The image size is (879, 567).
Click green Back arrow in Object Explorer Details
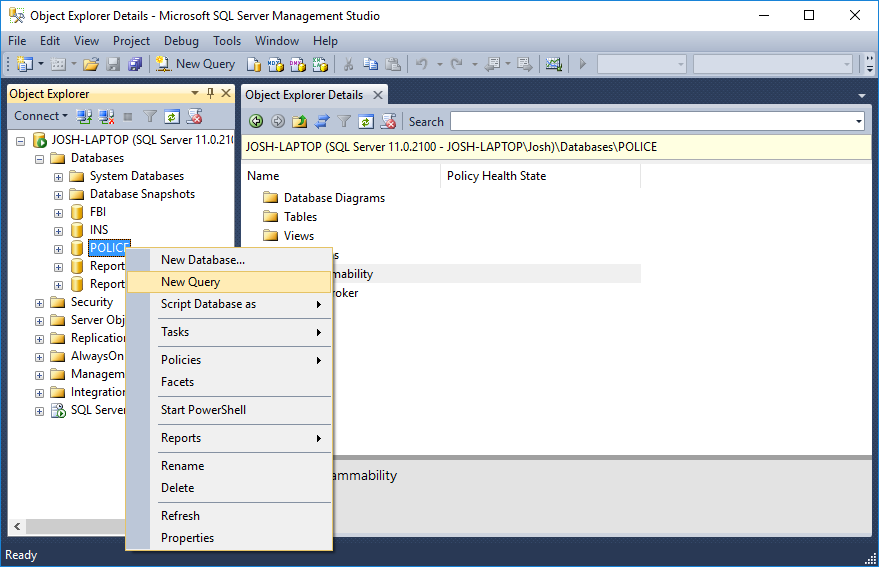click(x=256, y=122)
